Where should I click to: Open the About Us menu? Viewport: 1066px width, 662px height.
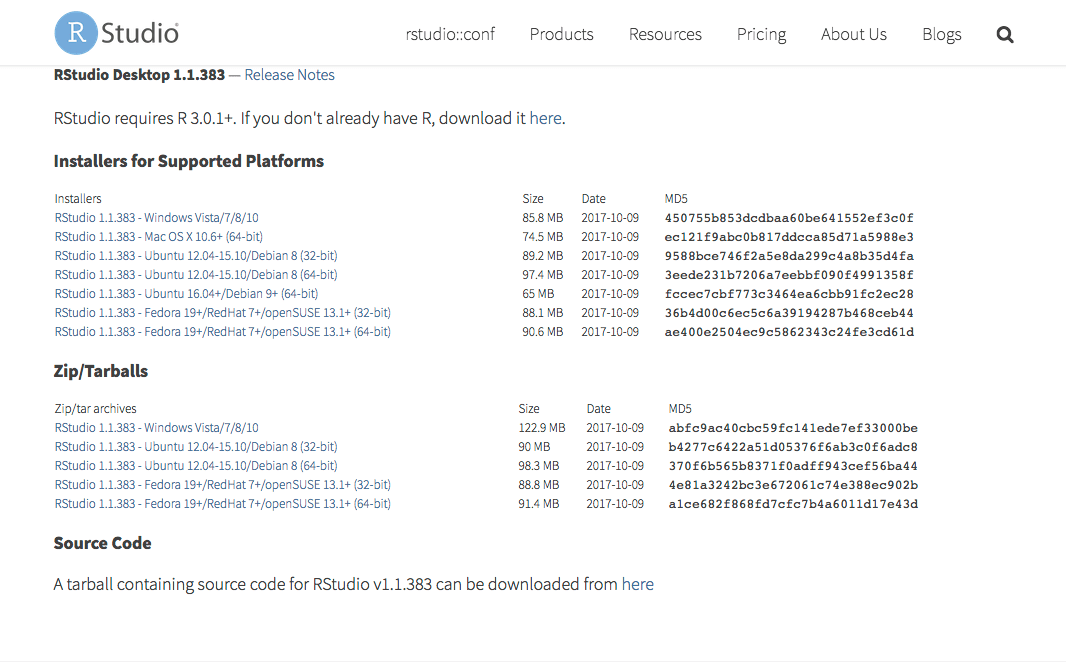(x=853, y=34)
